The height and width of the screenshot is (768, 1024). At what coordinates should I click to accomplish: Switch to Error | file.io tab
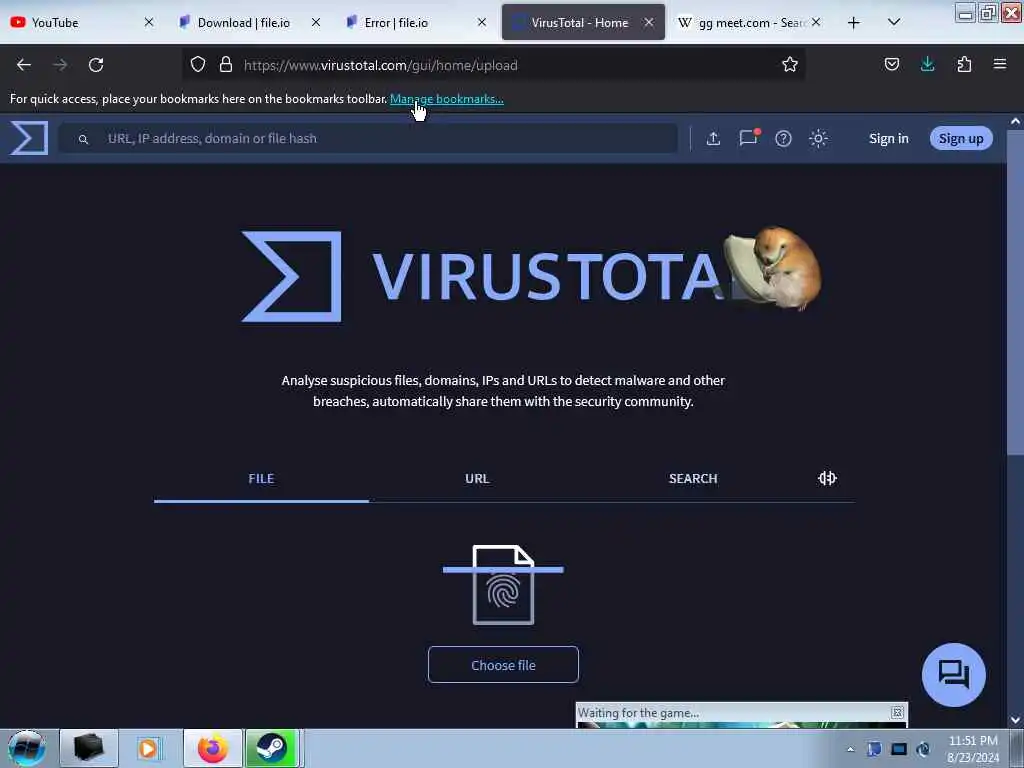pos(415,22)
